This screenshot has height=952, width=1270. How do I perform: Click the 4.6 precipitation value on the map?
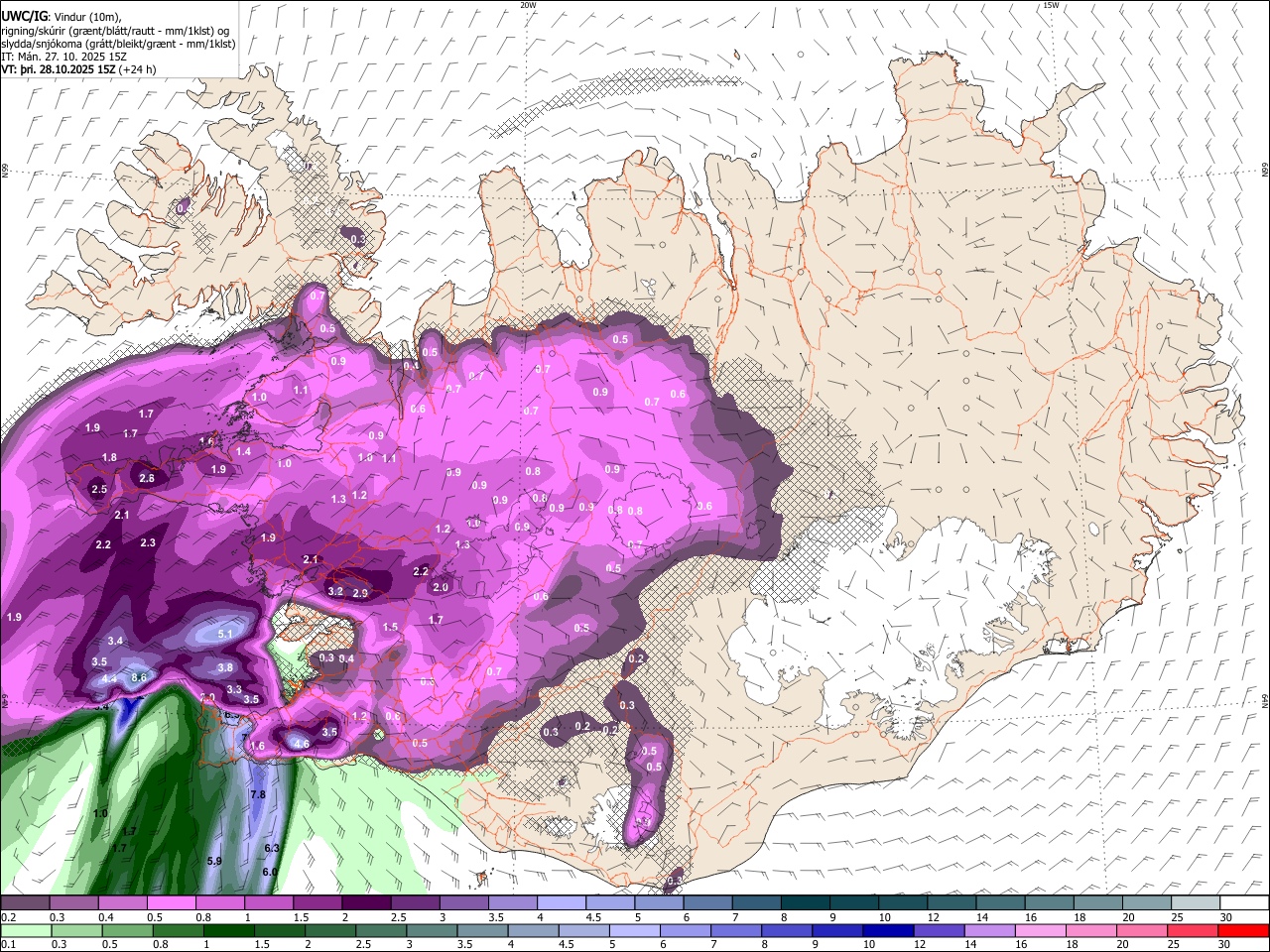click(303, 744)
